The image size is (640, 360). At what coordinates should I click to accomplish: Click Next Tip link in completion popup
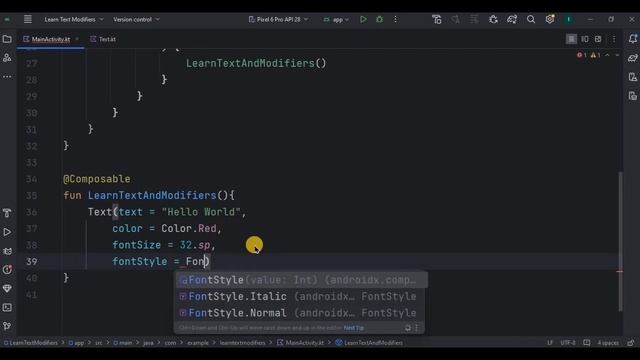click(353, 328)
